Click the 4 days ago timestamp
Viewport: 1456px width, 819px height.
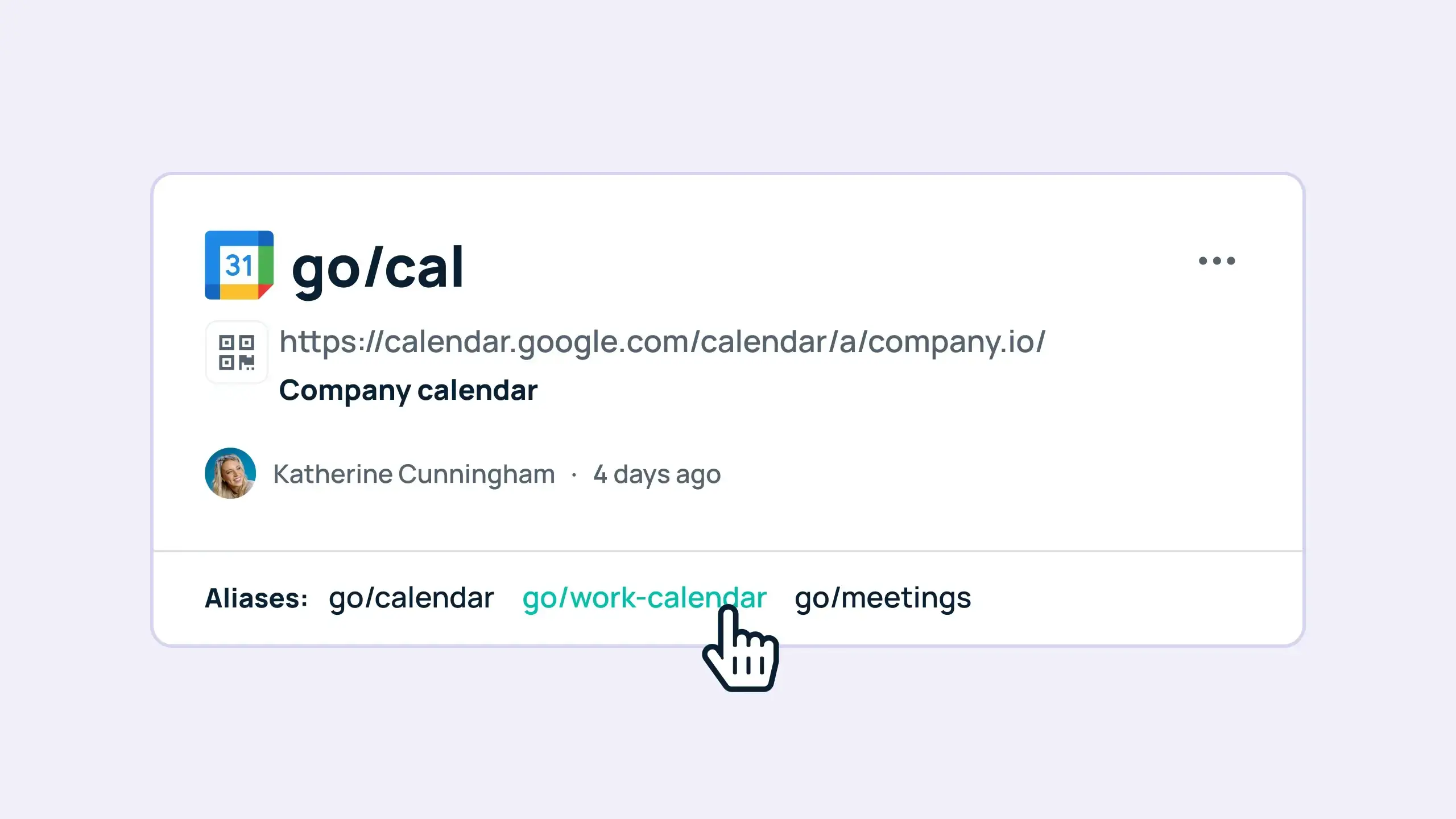[657, 473]
